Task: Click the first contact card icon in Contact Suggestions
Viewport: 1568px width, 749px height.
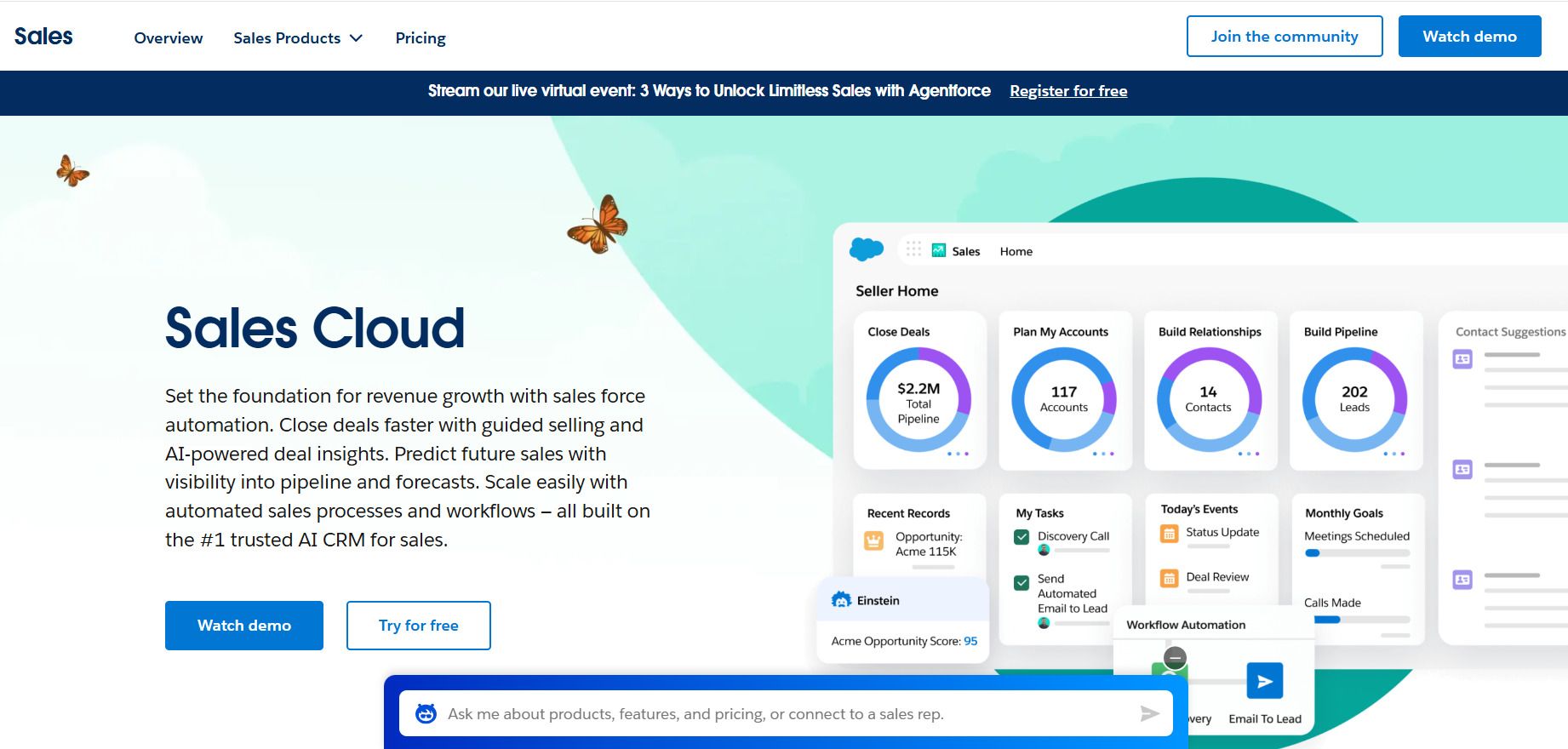Action: tap(1462, 359)
